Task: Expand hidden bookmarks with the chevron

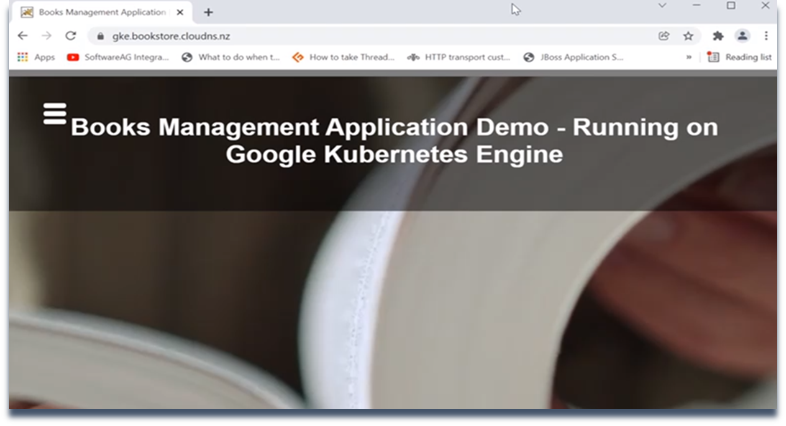Action: [x=689, y=57]
